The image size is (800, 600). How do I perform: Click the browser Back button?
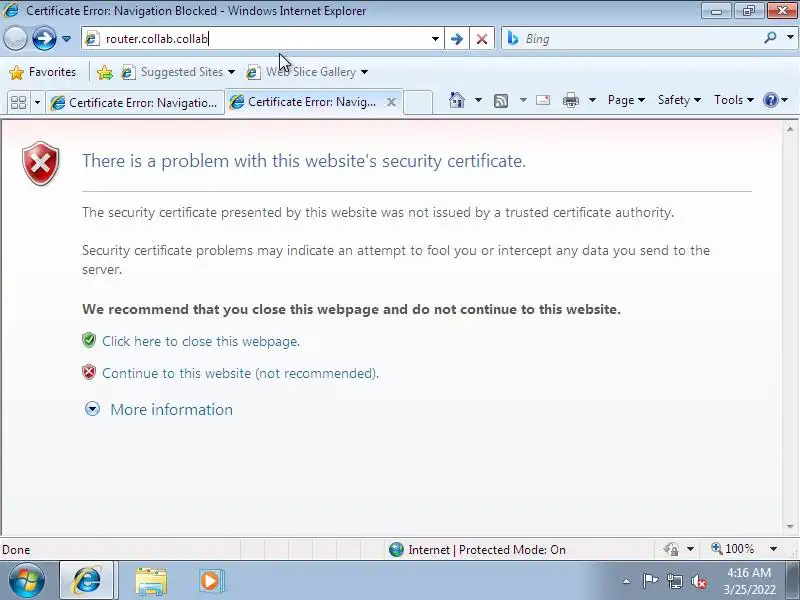(x=15, y=39)
